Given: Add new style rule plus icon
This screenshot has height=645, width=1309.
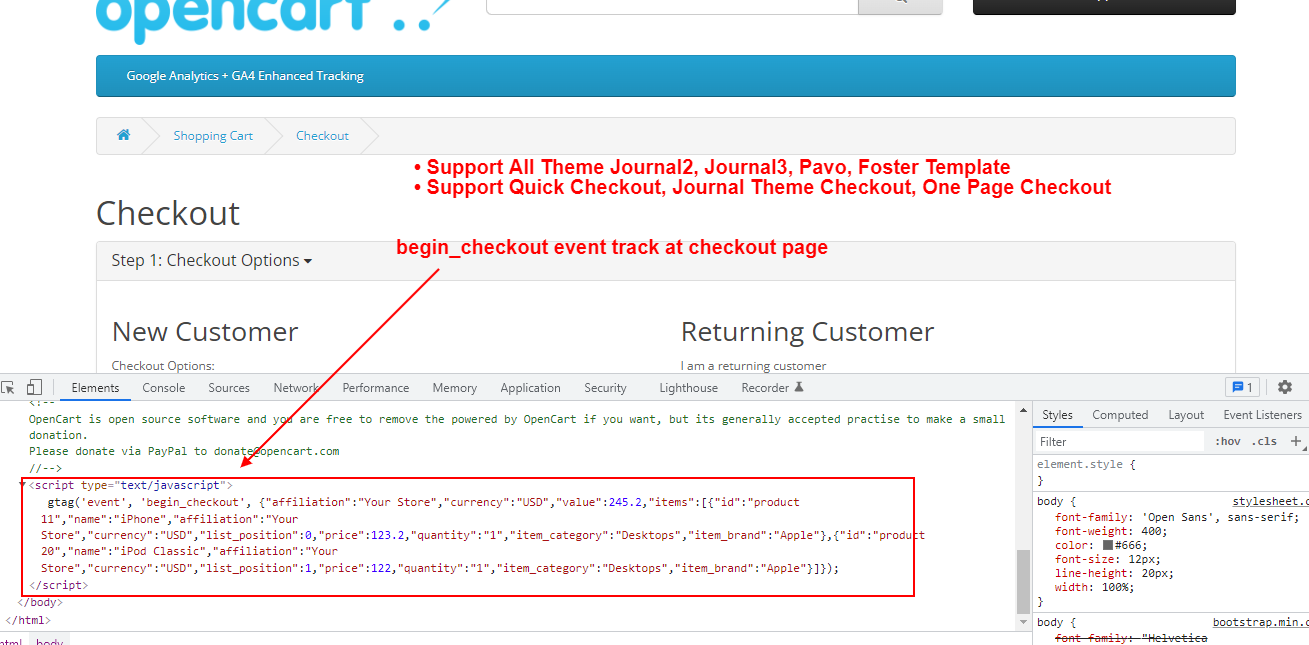Looking at the screenshot, I should 1296,441.
